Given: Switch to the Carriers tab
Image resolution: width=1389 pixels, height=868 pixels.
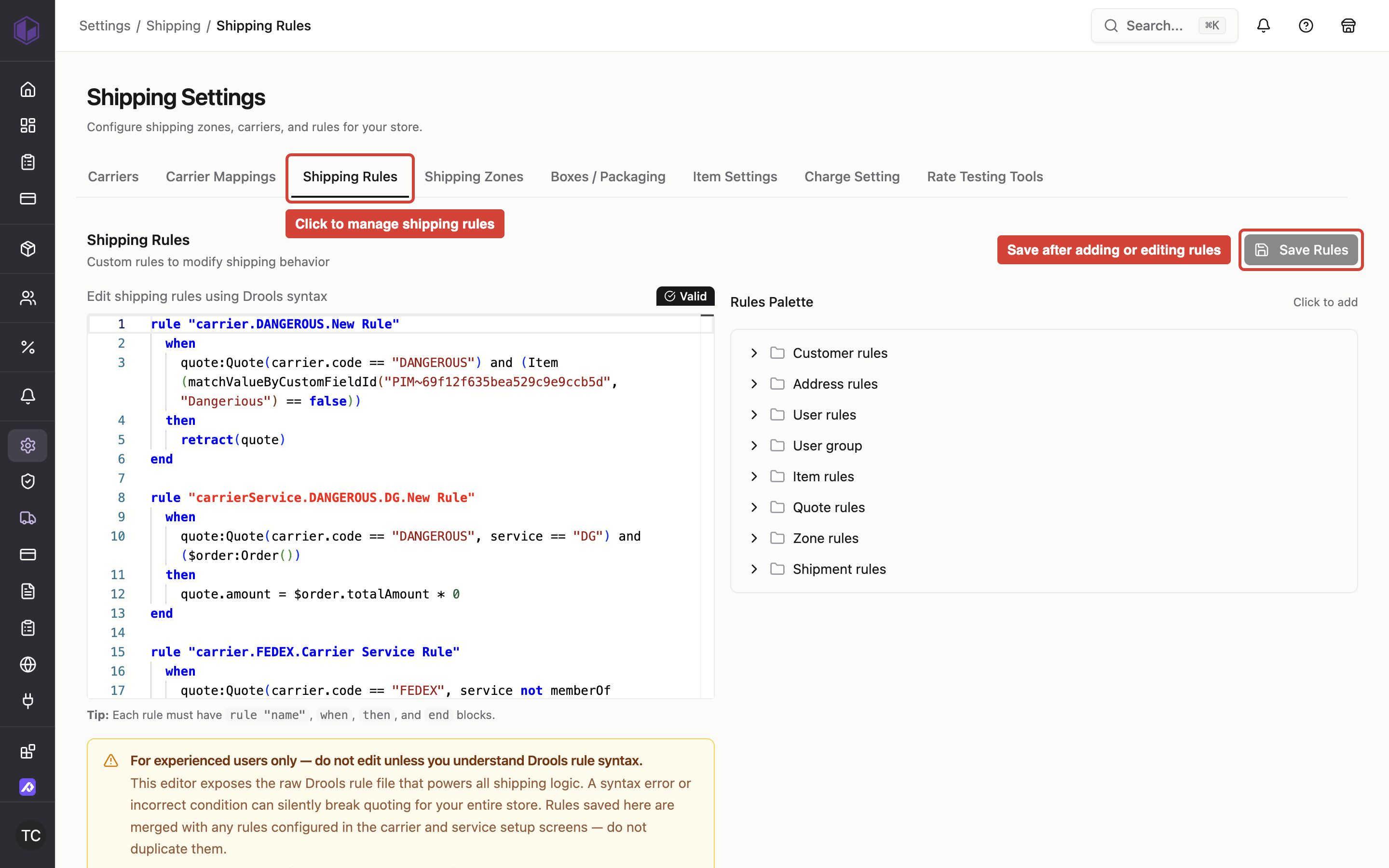Looking at the screenshot, I should pyautogui.click(x=113, y=177).
